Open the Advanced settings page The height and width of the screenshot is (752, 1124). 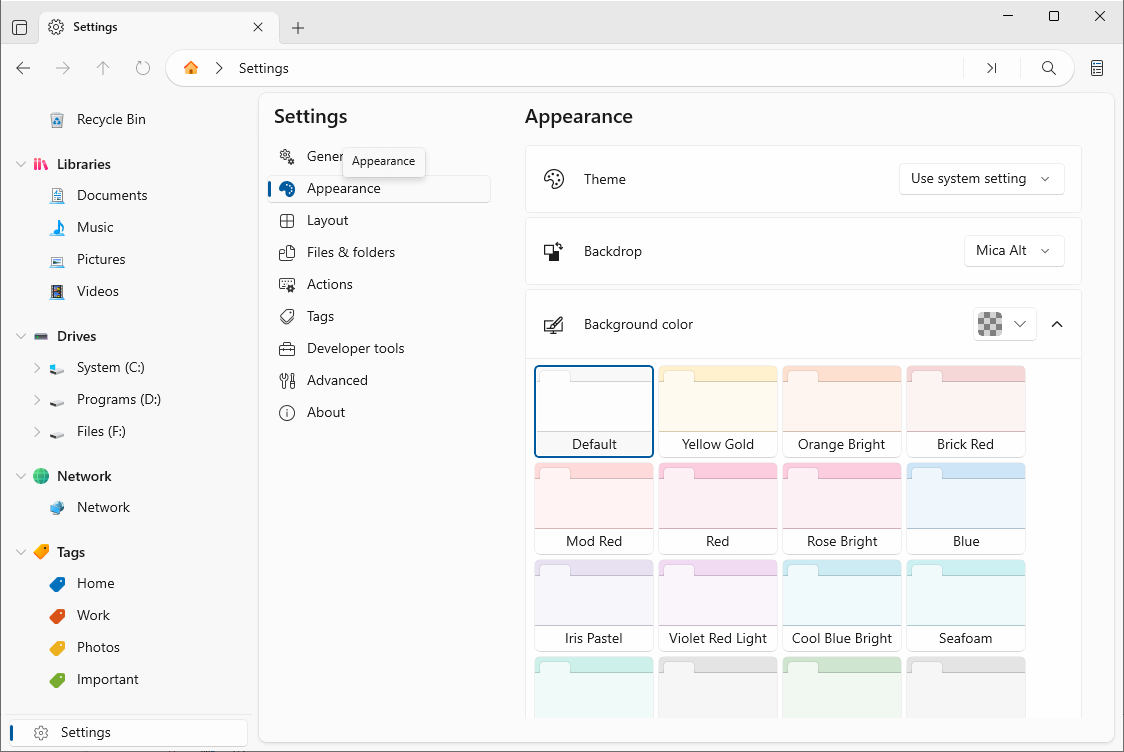(379, 381)
